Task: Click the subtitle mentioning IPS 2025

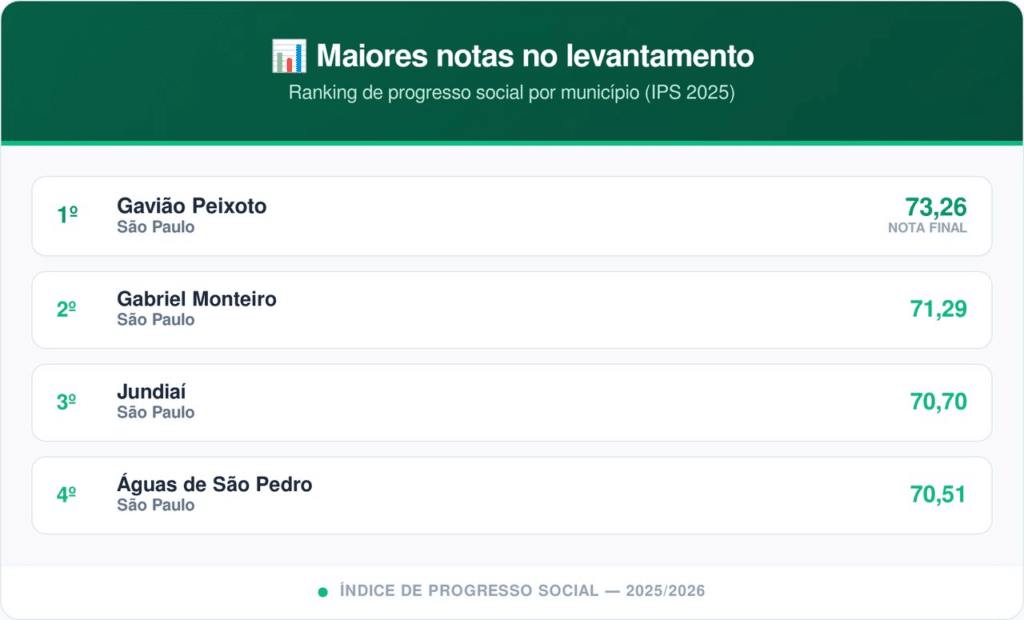Action: (511, 93)
